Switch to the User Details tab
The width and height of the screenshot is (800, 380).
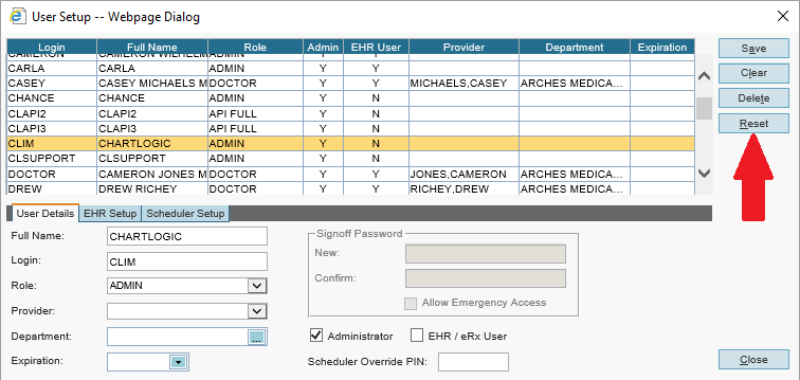coord(45,213)
